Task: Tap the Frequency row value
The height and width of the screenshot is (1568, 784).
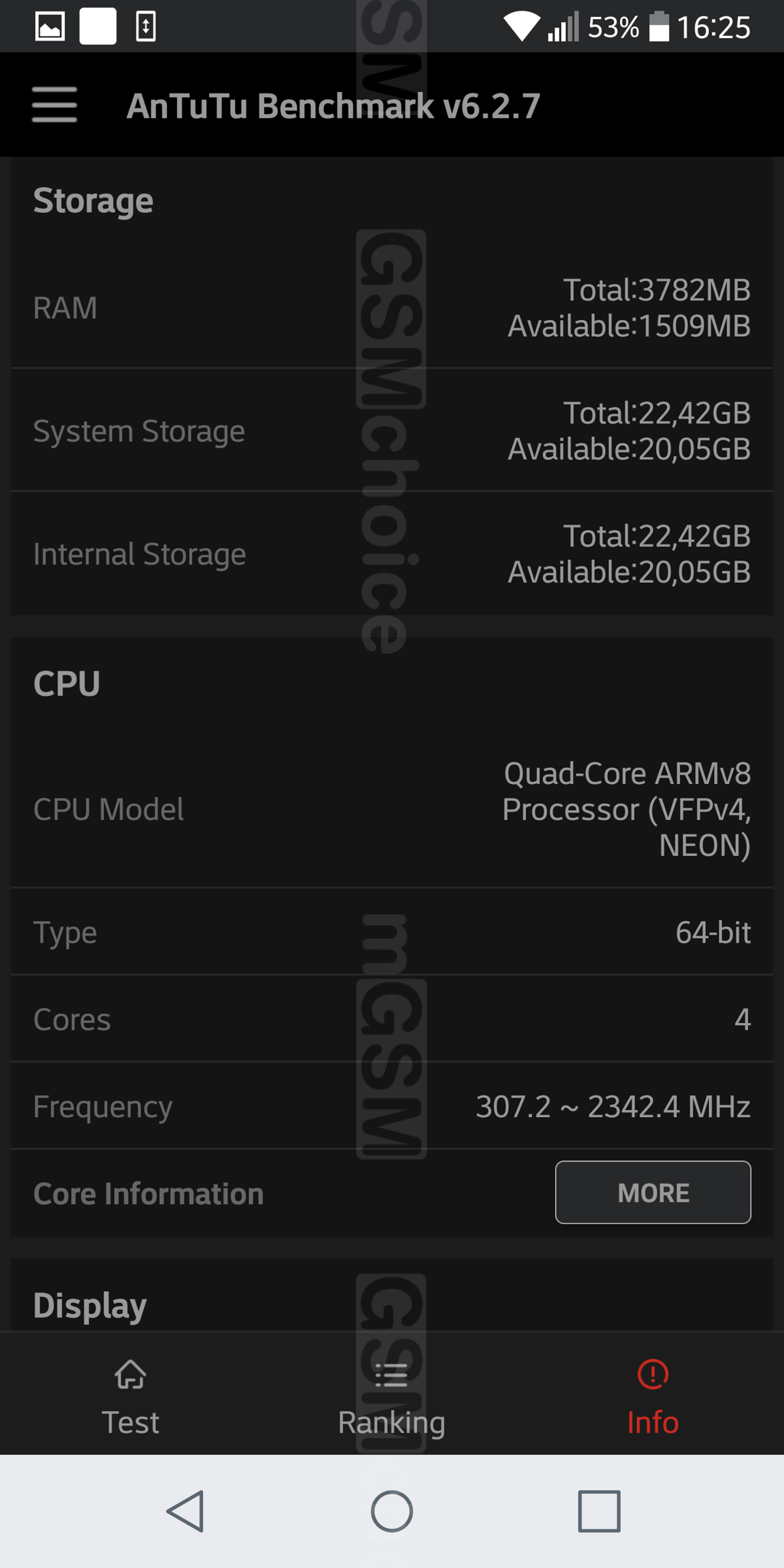Action: (612, 1106)
